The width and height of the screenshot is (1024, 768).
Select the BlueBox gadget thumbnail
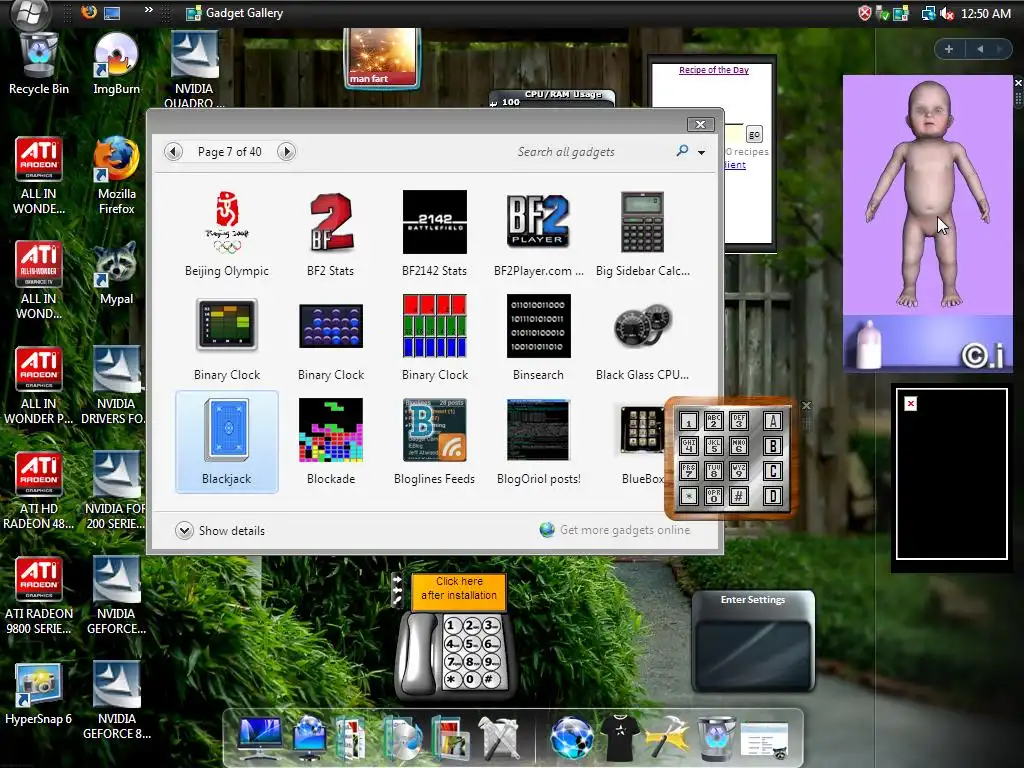[642, 430]
